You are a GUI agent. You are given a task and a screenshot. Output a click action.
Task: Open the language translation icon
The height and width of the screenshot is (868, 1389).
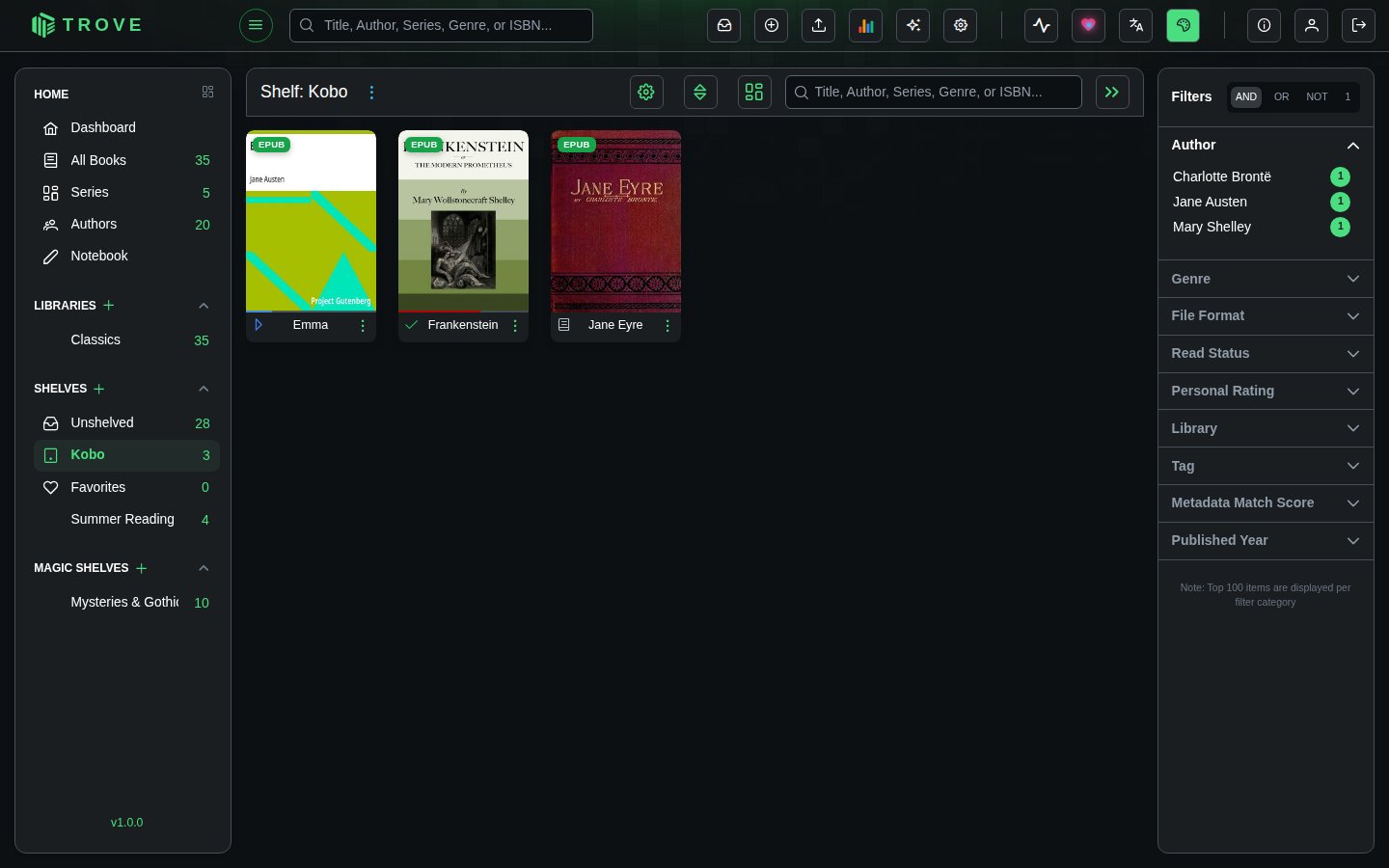pyautogui.click(x=1135, y=26)
